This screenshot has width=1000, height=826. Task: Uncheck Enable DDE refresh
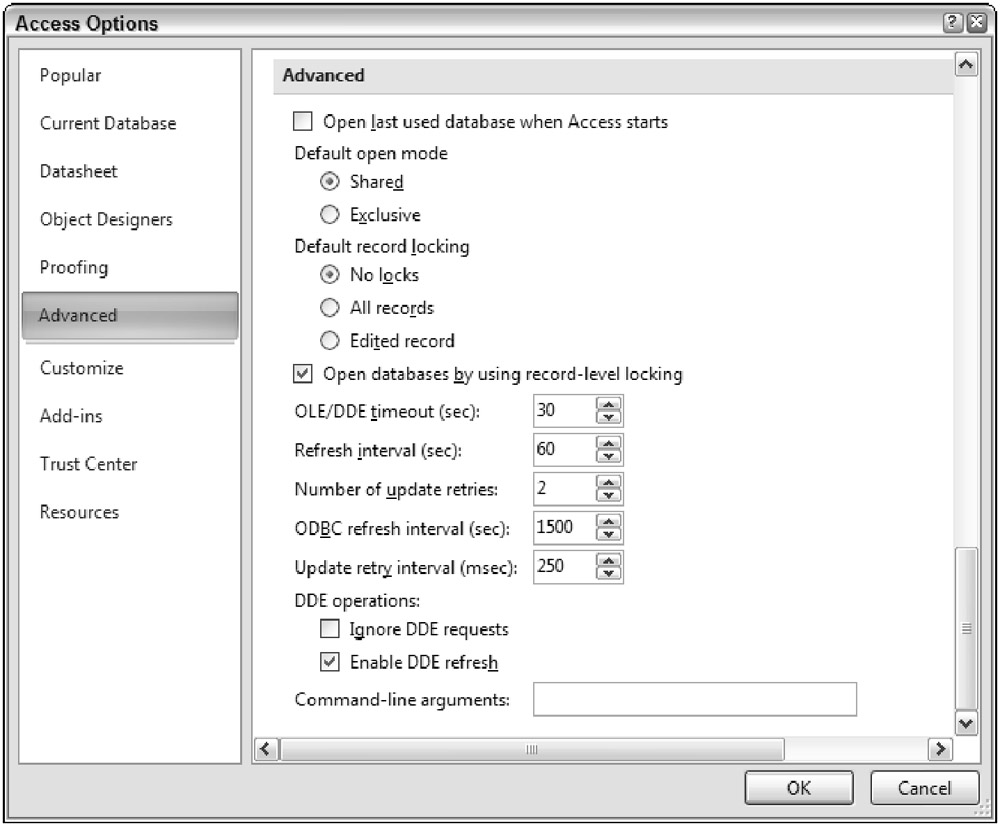329,661
